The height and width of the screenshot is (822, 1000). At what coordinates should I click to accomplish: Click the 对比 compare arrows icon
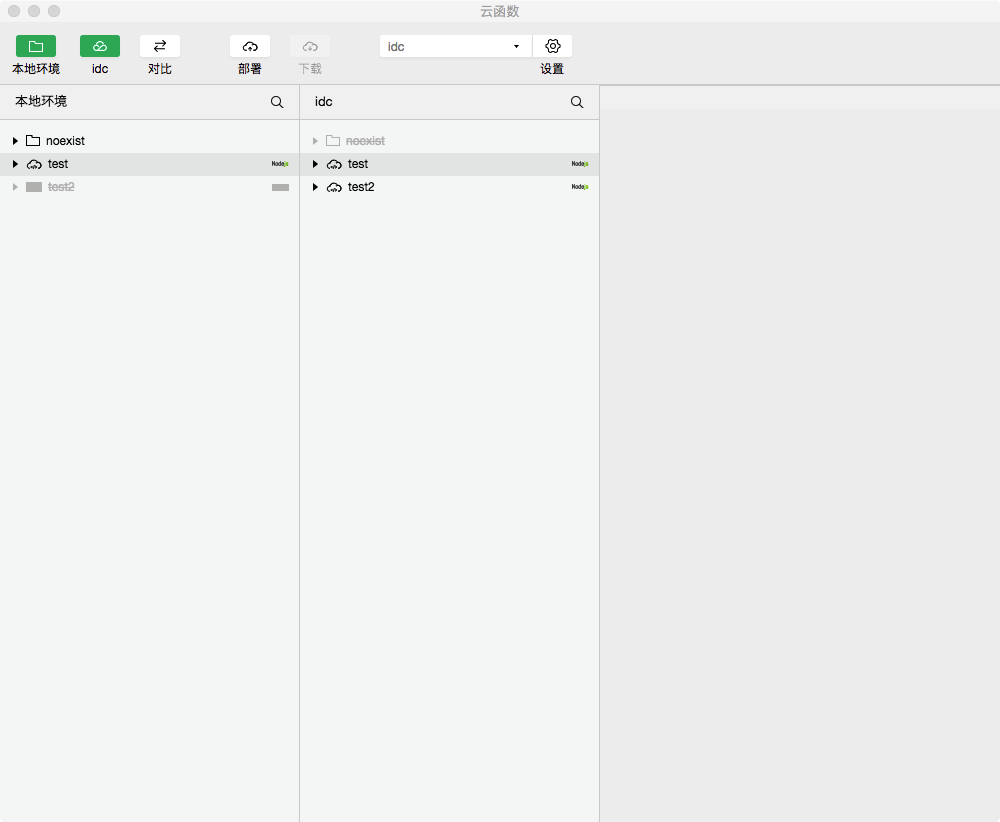pos(160,46)
